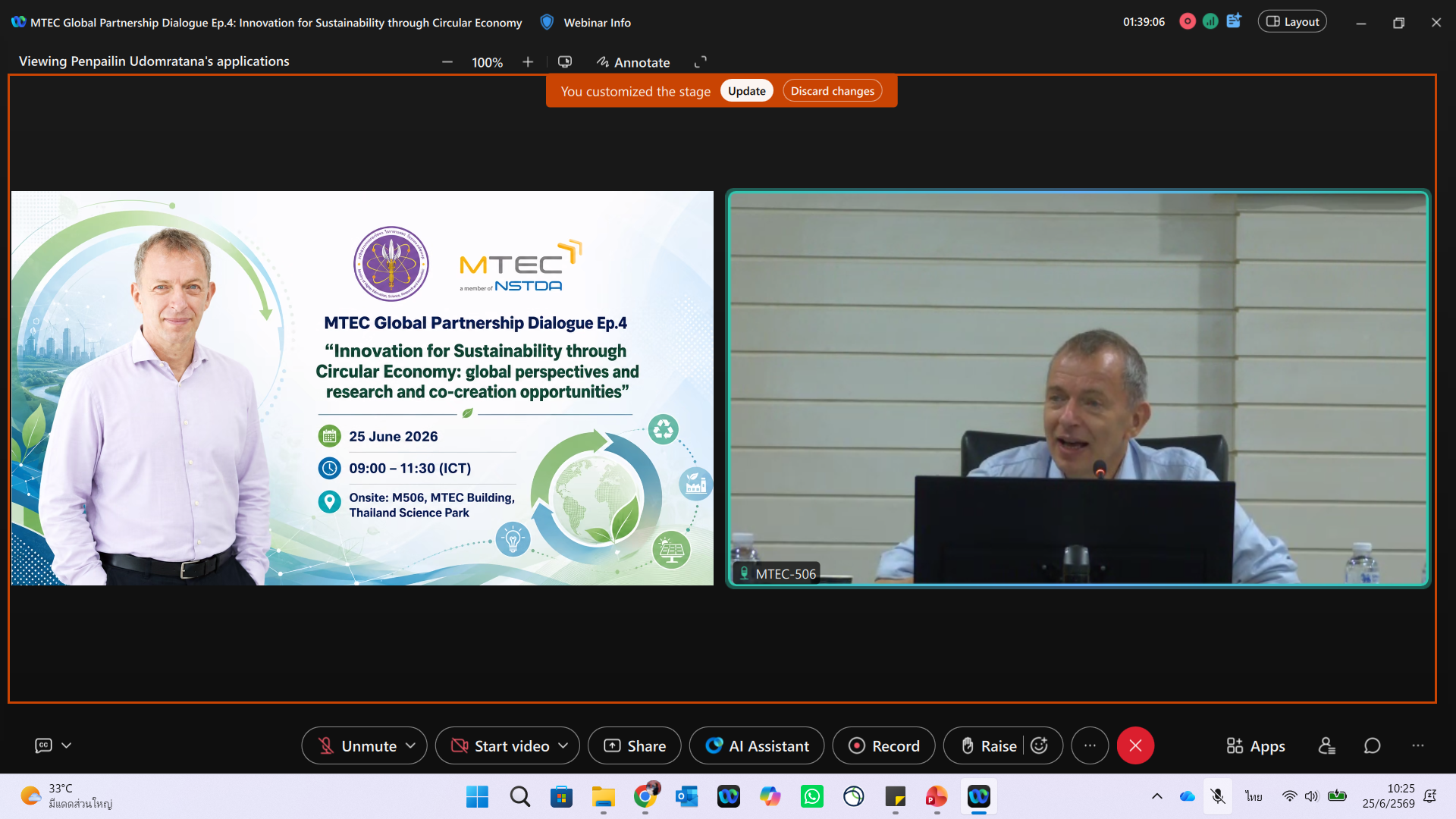Click the Webex logo in title bar

click(18, 22)
